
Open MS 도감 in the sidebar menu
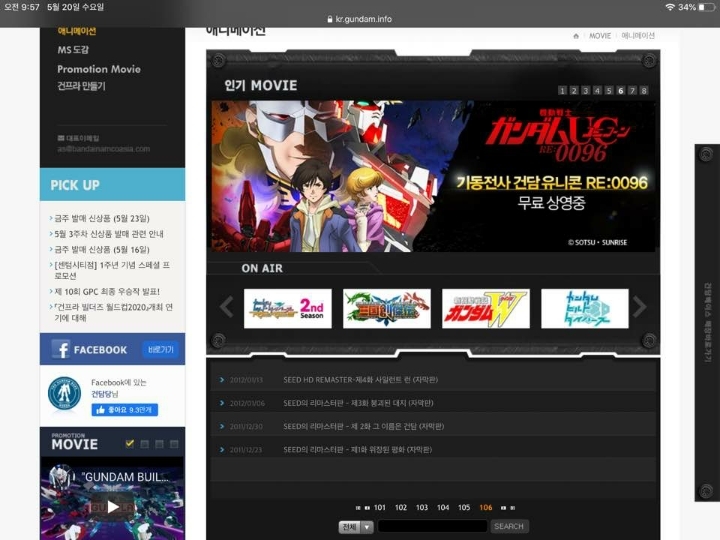point(73,50)
